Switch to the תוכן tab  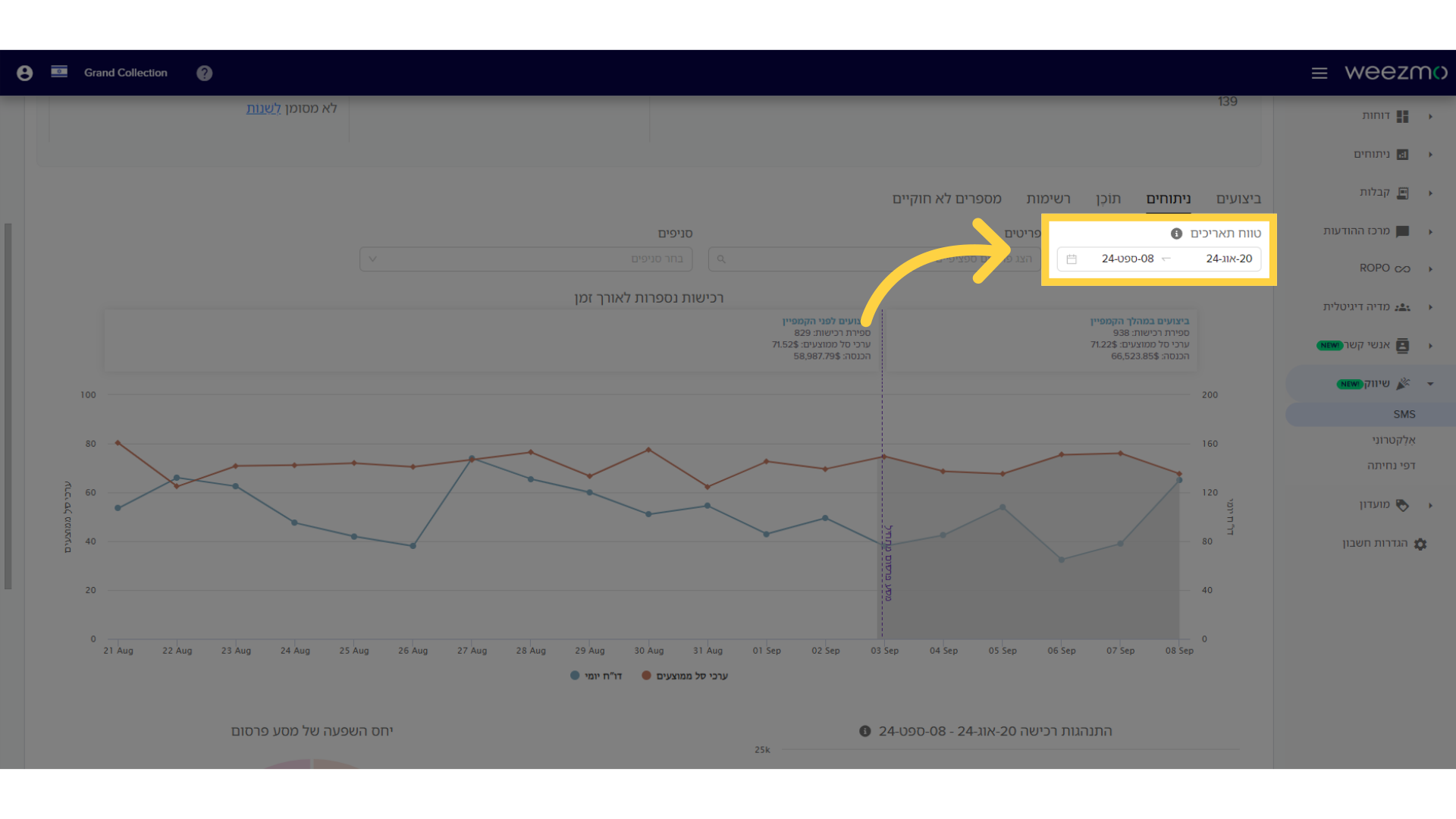(x=1108, y=199)
